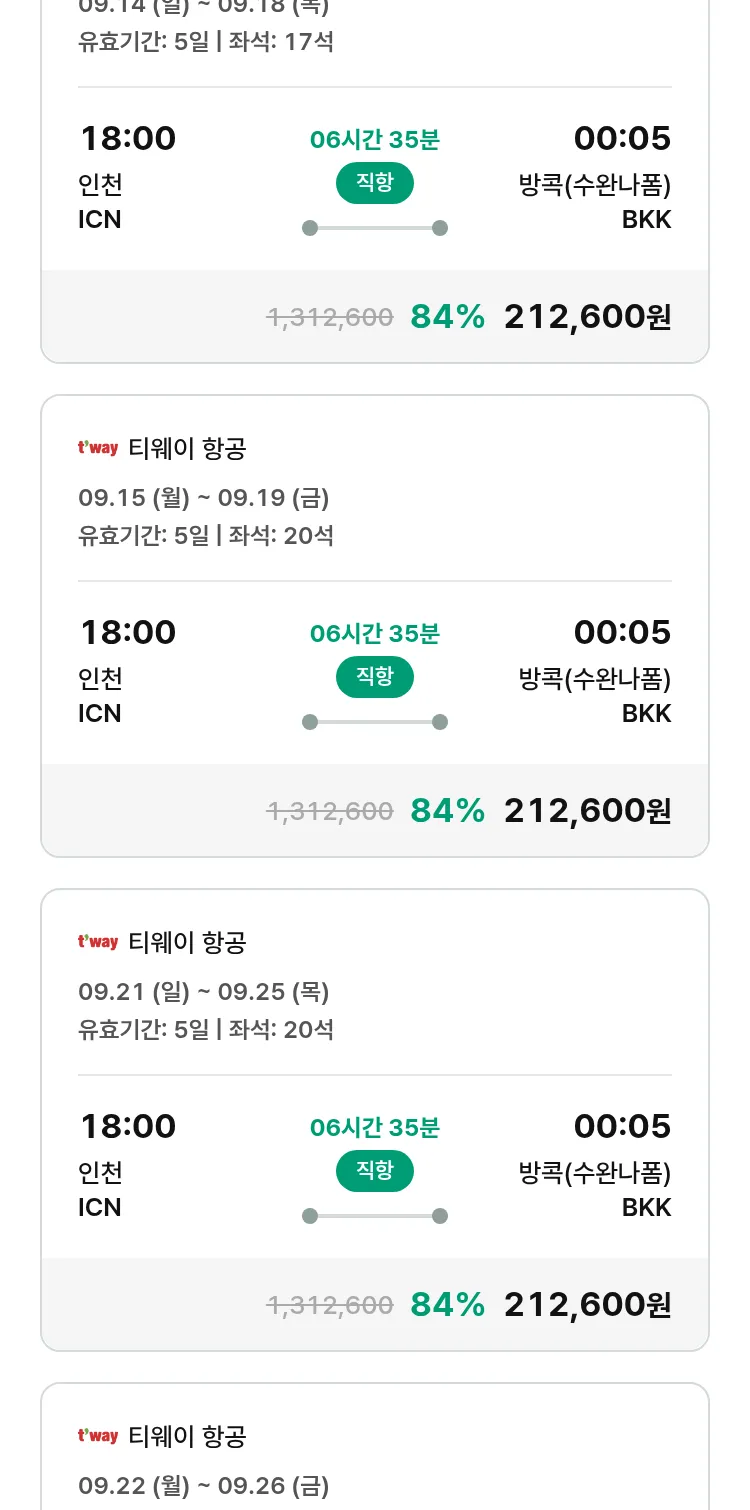The width and height of the screenshot is (750, 1510).
Task: Open the 09.21 (일) ~ 09.25 (목) date range
Action: click(x=204, y=992)
